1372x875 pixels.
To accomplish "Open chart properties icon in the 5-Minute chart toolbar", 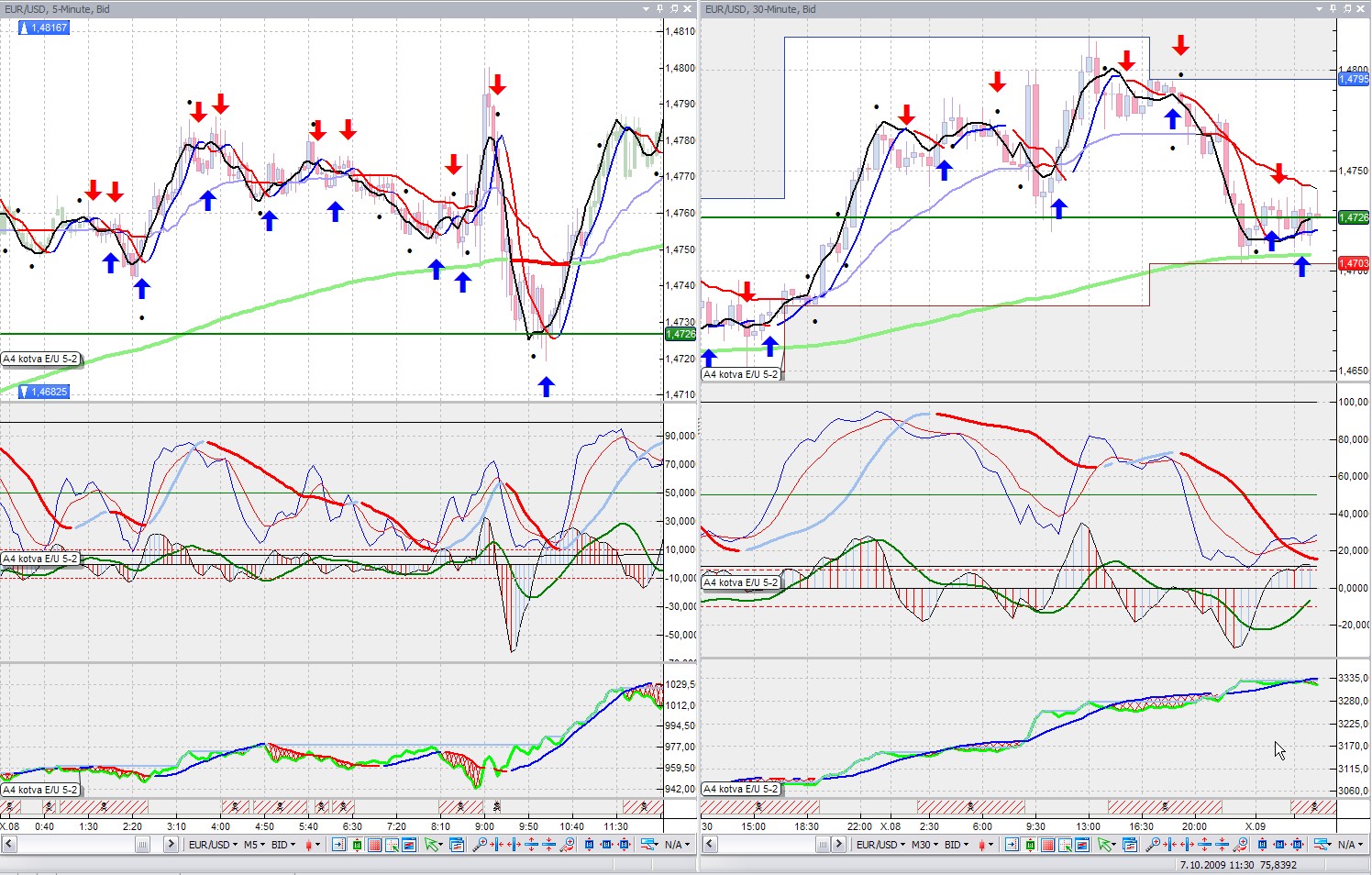I will coord(409,845).
